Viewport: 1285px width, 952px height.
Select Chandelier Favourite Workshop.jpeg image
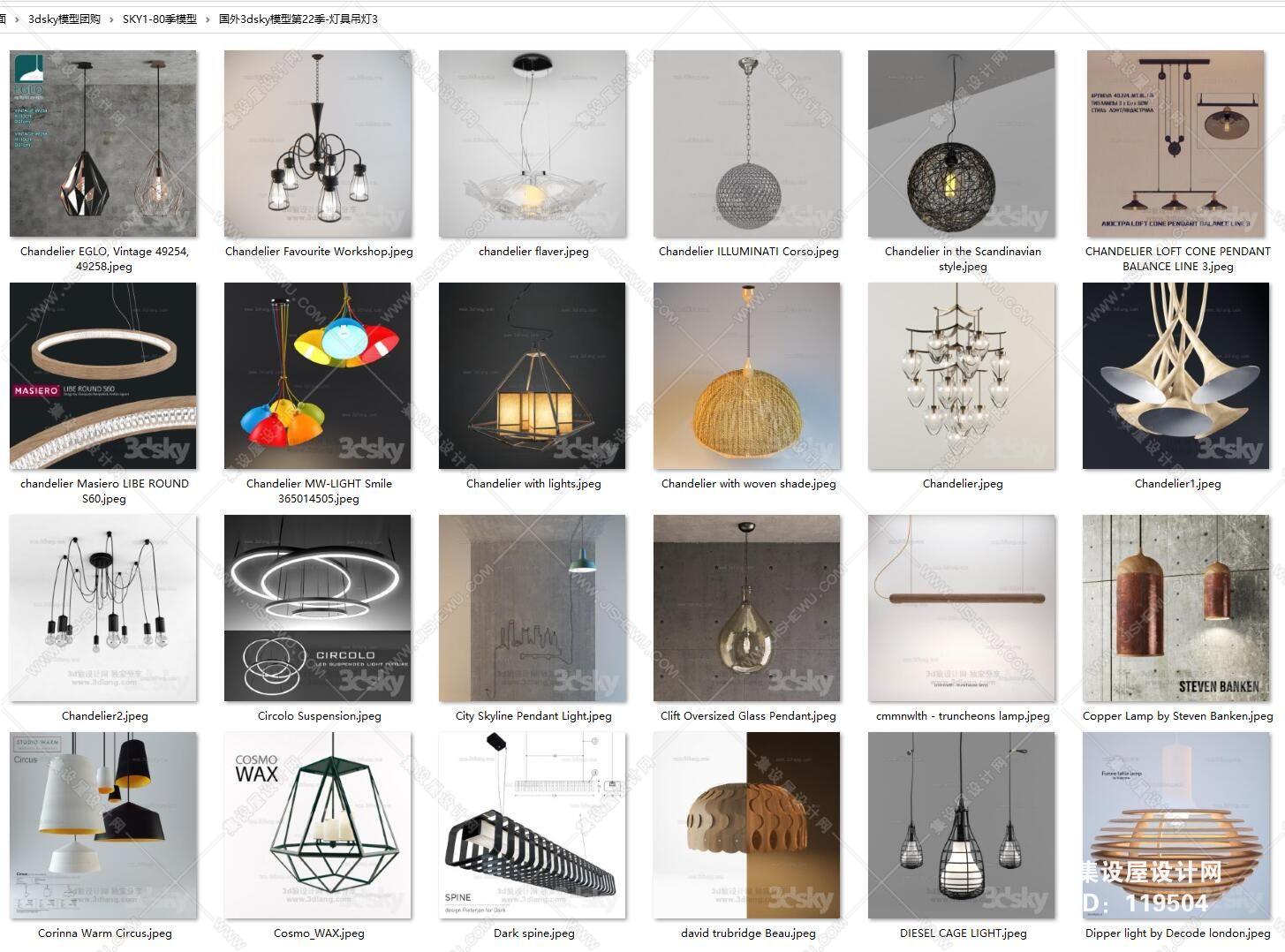pos(318,144)
